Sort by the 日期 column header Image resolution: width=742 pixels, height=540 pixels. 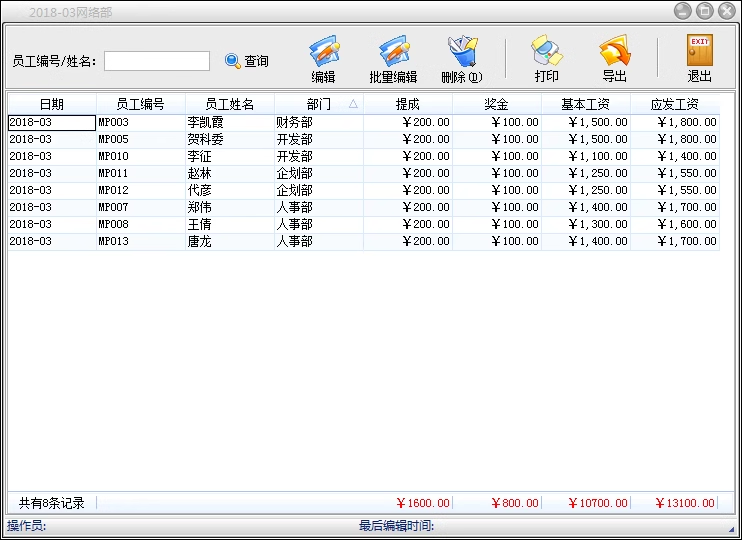tap(52, 104)
